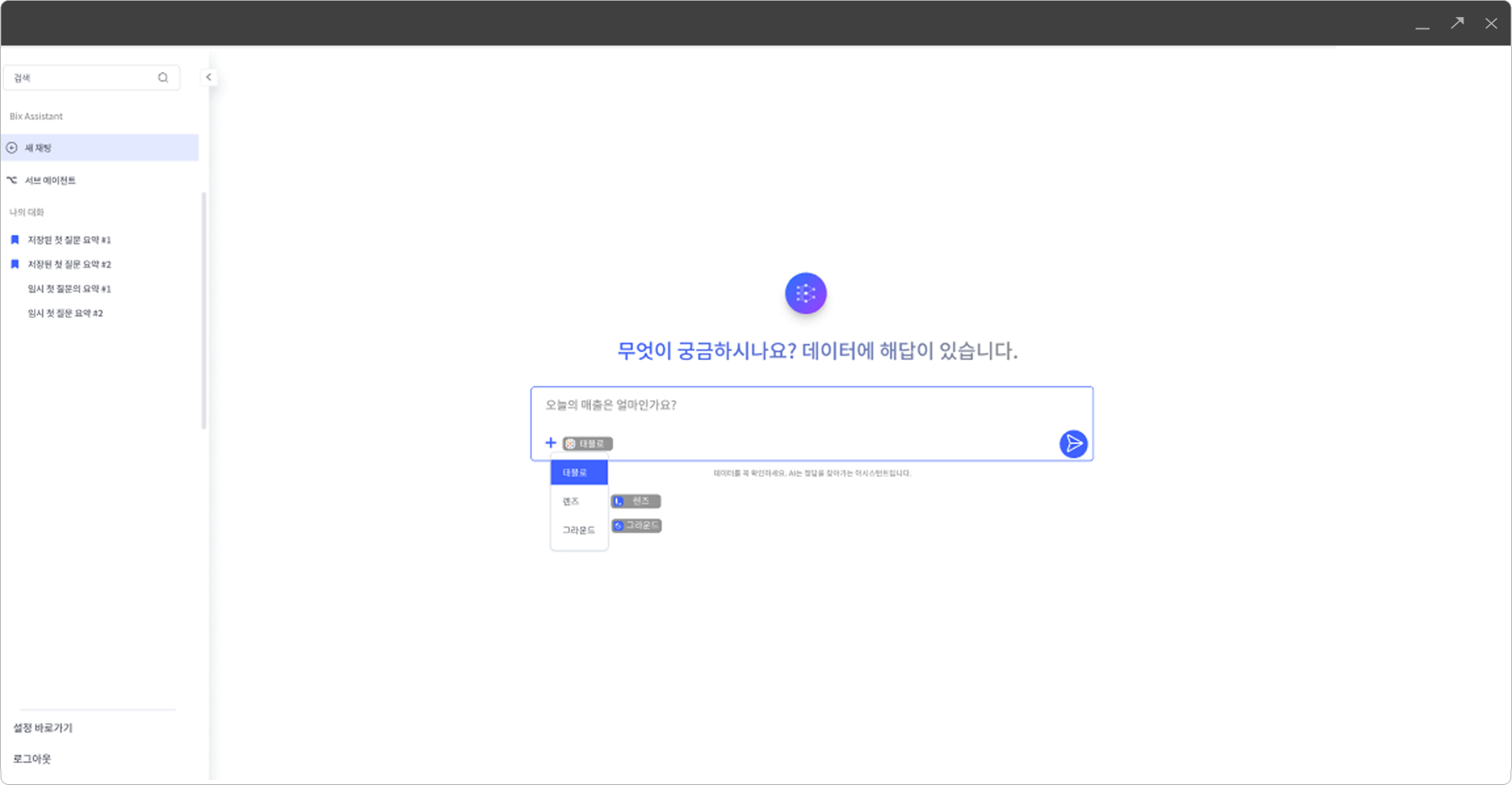Select 렌즈 in the dropdown list
This screenshot has width=1512, height=785.
pyautogui.click(x=579, y=502)
